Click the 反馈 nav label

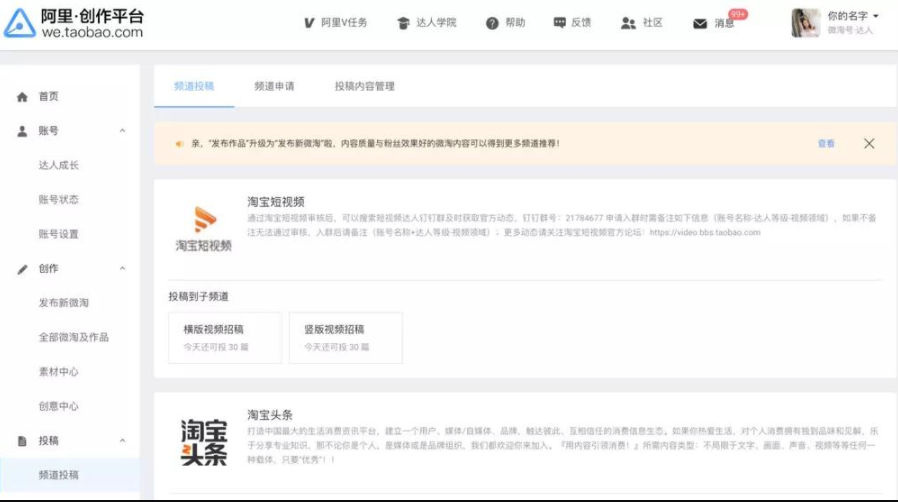(x=581, y=23)
